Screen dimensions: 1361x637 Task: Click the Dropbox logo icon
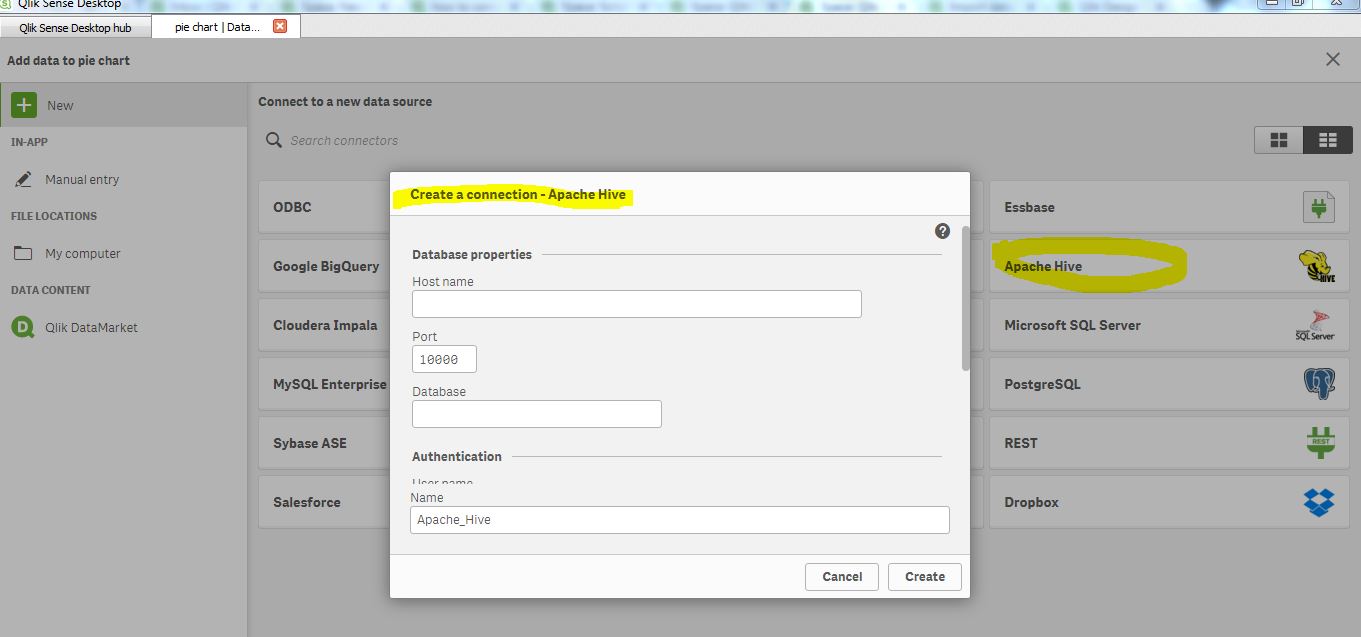1319,502
